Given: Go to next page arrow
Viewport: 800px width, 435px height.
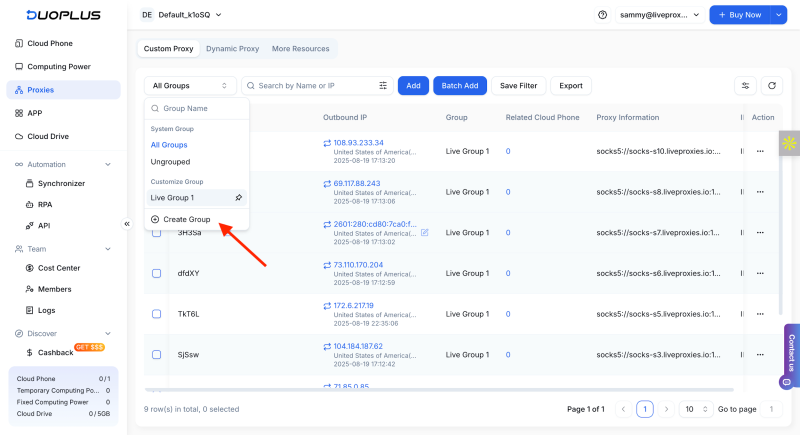Looking at the screenshot, I should pos(666,409).
